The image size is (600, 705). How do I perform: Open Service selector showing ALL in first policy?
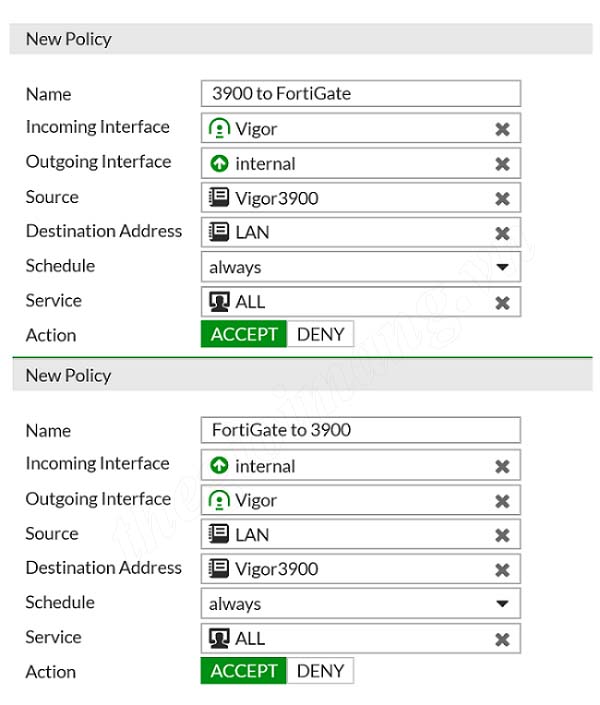pyautogui.click(x=361, y=302)
